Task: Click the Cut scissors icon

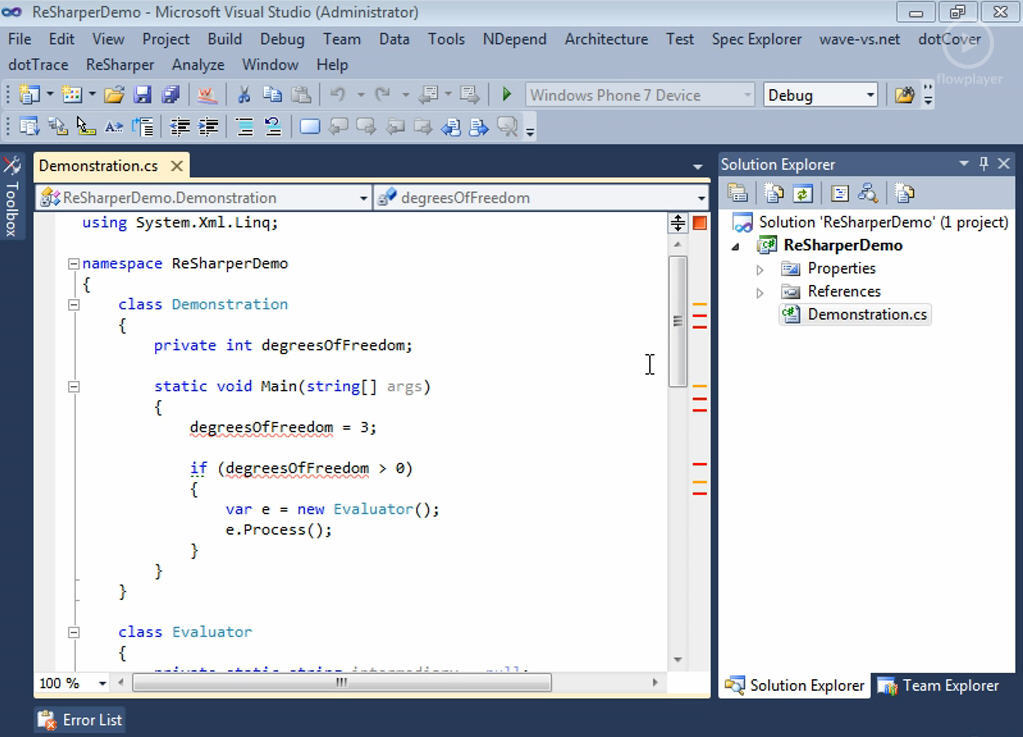Action: [243, 95]
